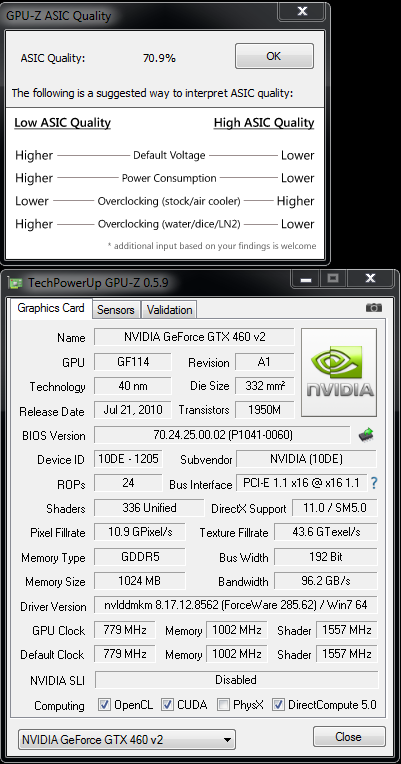Screen dimensions: 401x764
Task: Switch to the Validation tab
Action: click(x=169, y=310)
